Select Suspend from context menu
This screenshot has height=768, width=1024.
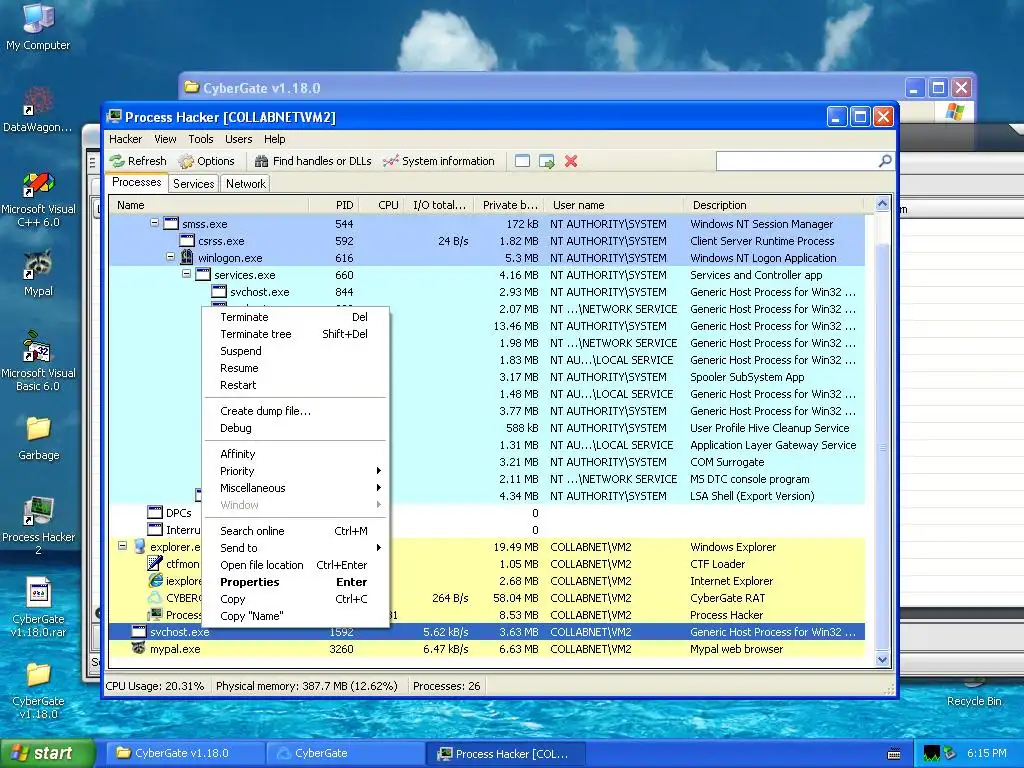(x=295, y=351)
